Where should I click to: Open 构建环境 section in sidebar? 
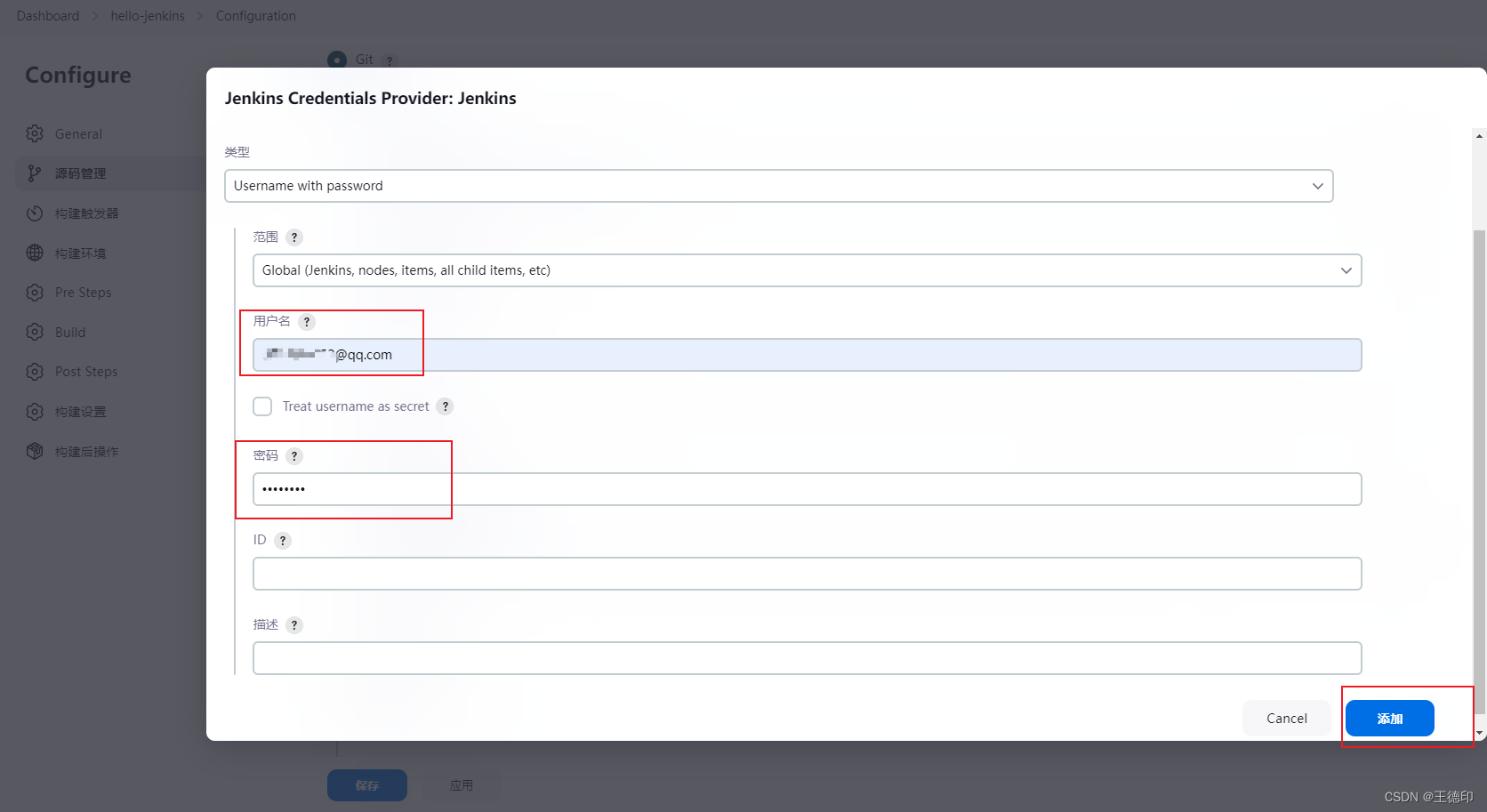[x=80, y=253]
